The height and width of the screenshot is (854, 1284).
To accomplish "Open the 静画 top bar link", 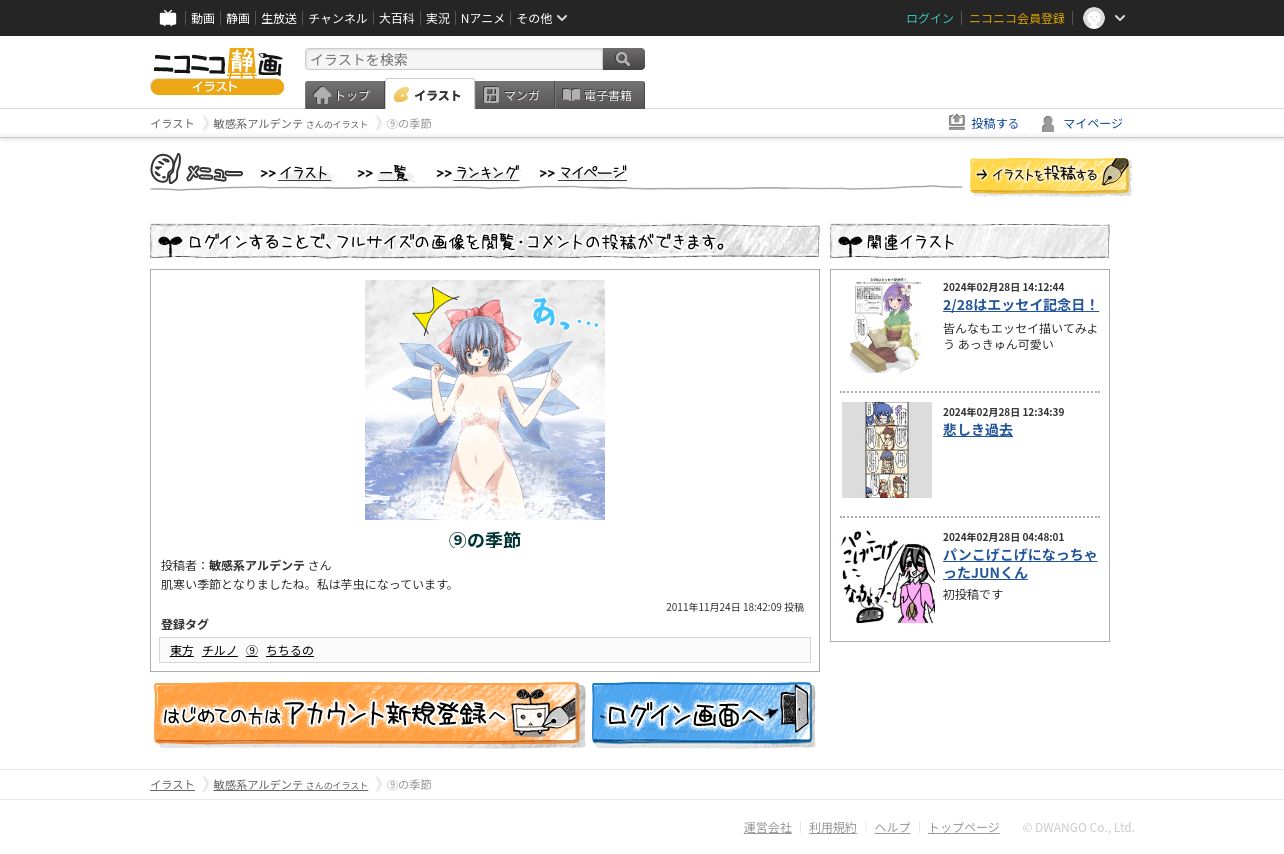I will (238, 18).
